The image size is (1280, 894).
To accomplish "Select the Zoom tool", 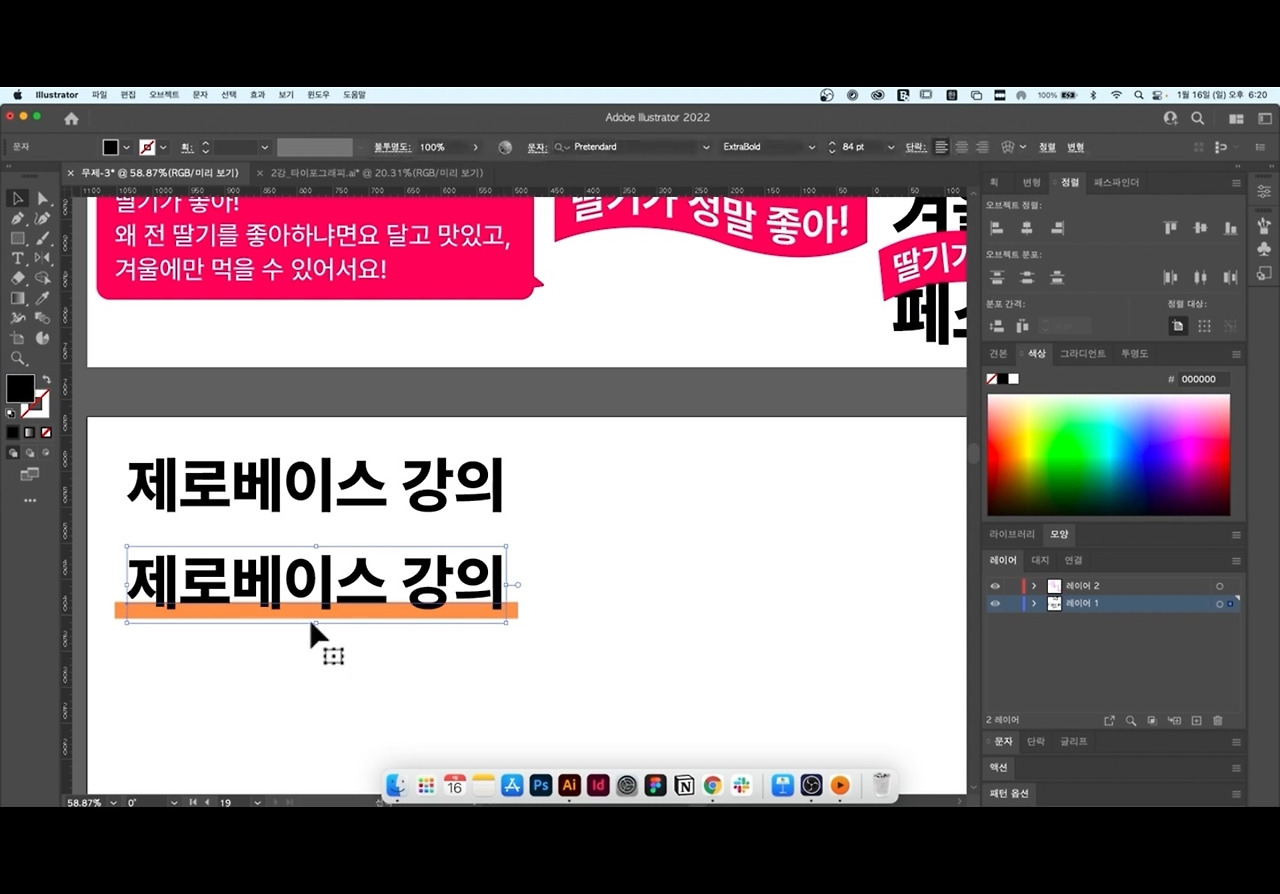I will [18, 356].
